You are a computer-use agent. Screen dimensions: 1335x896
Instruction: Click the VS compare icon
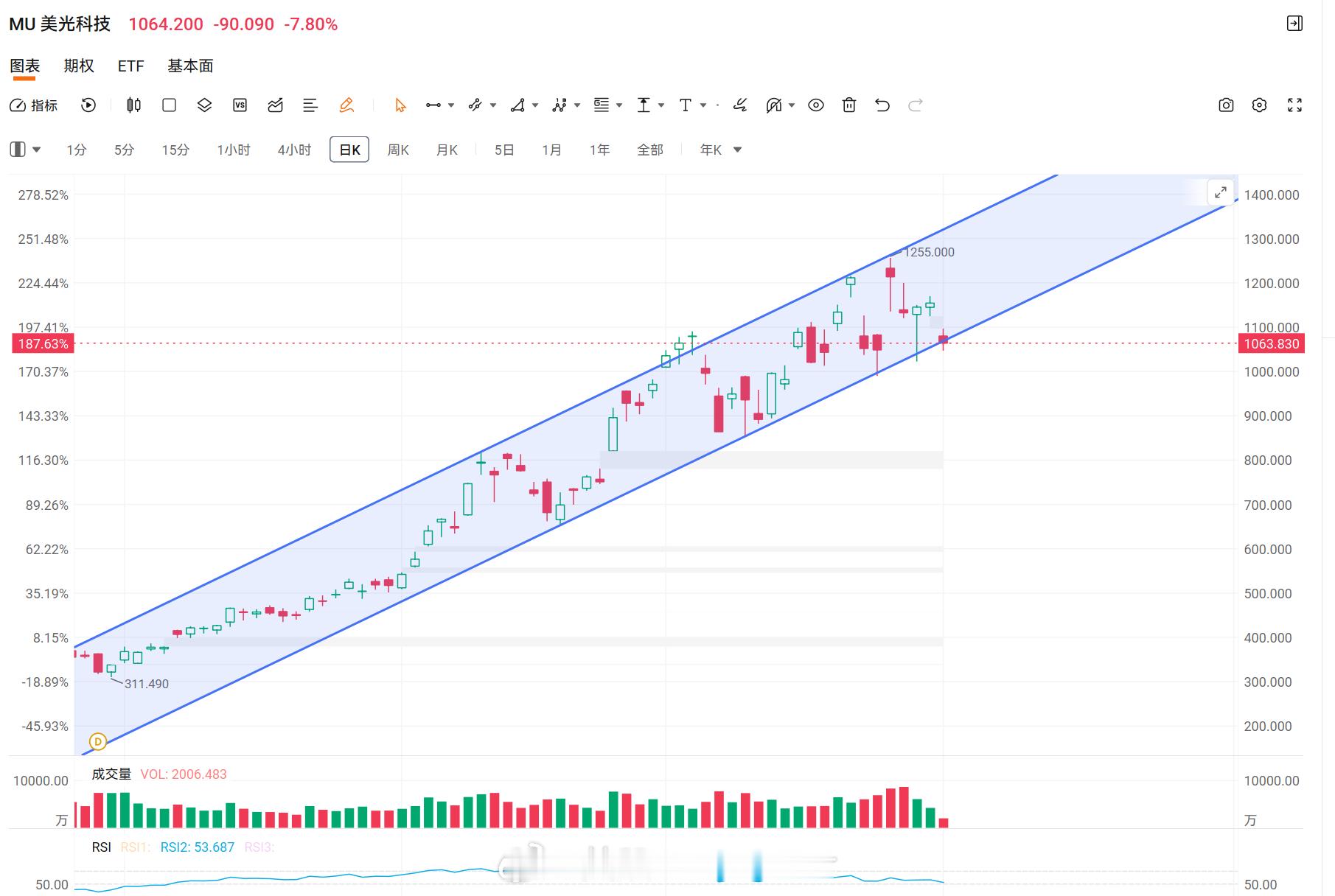coord(240,105)
